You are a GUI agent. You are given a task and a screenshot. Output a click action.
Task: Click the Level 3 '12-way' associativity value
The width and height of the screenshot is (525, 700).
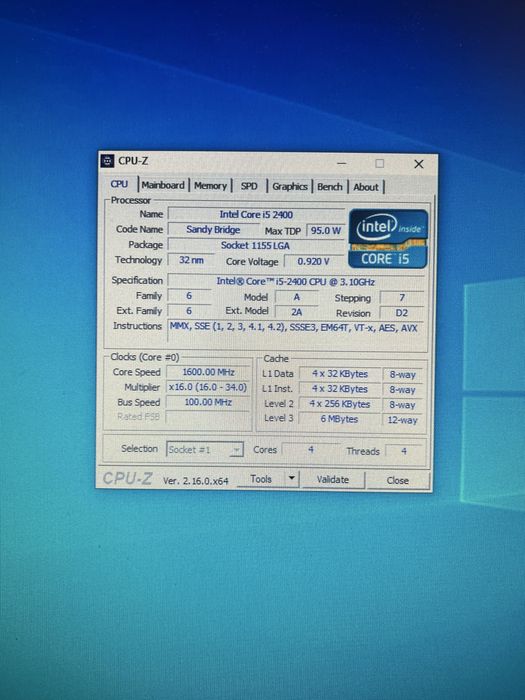(x=402, y=420)
